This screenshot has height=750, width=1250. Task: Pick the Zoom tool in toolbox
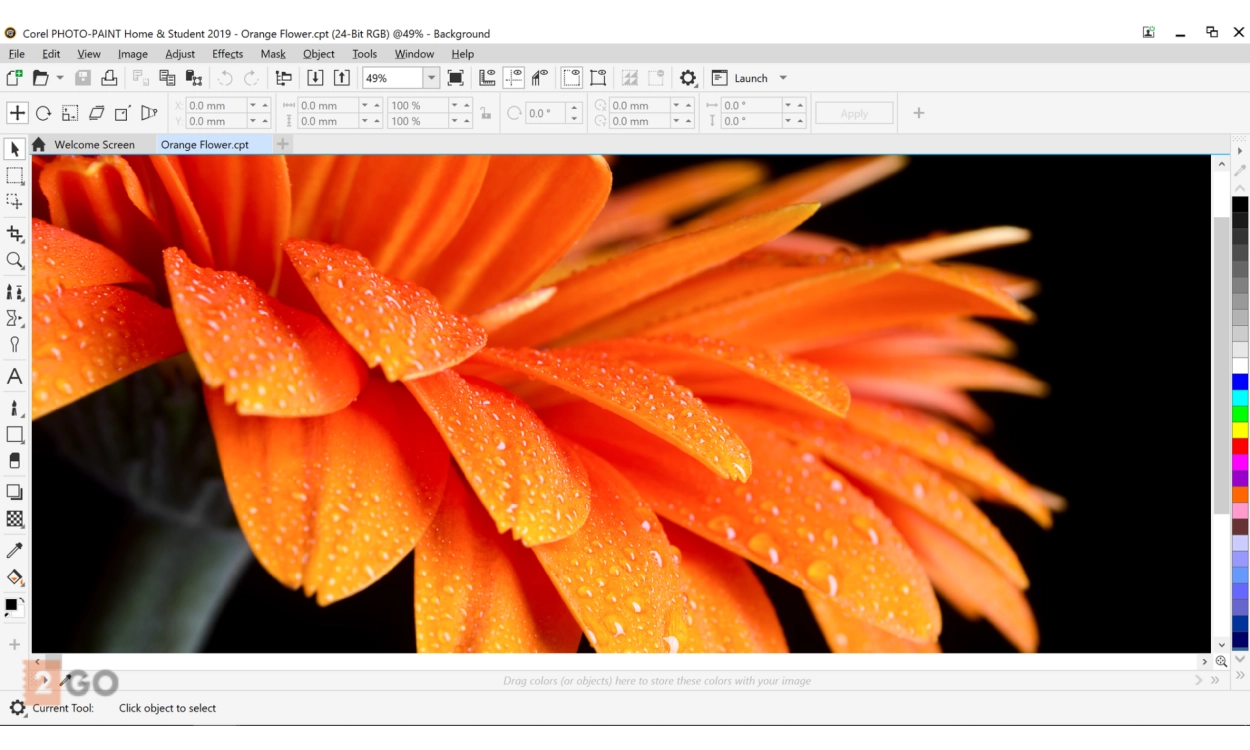point(15,261)
